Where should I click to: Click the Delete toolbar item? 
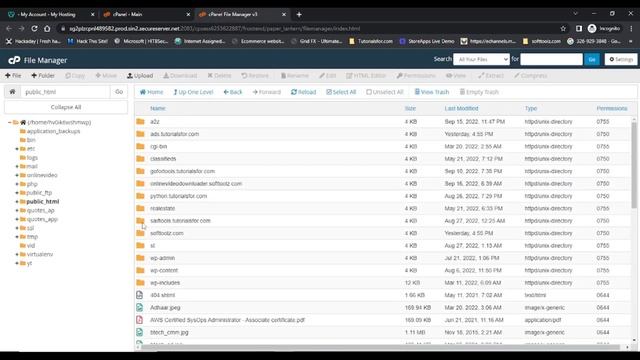[219, 76]
